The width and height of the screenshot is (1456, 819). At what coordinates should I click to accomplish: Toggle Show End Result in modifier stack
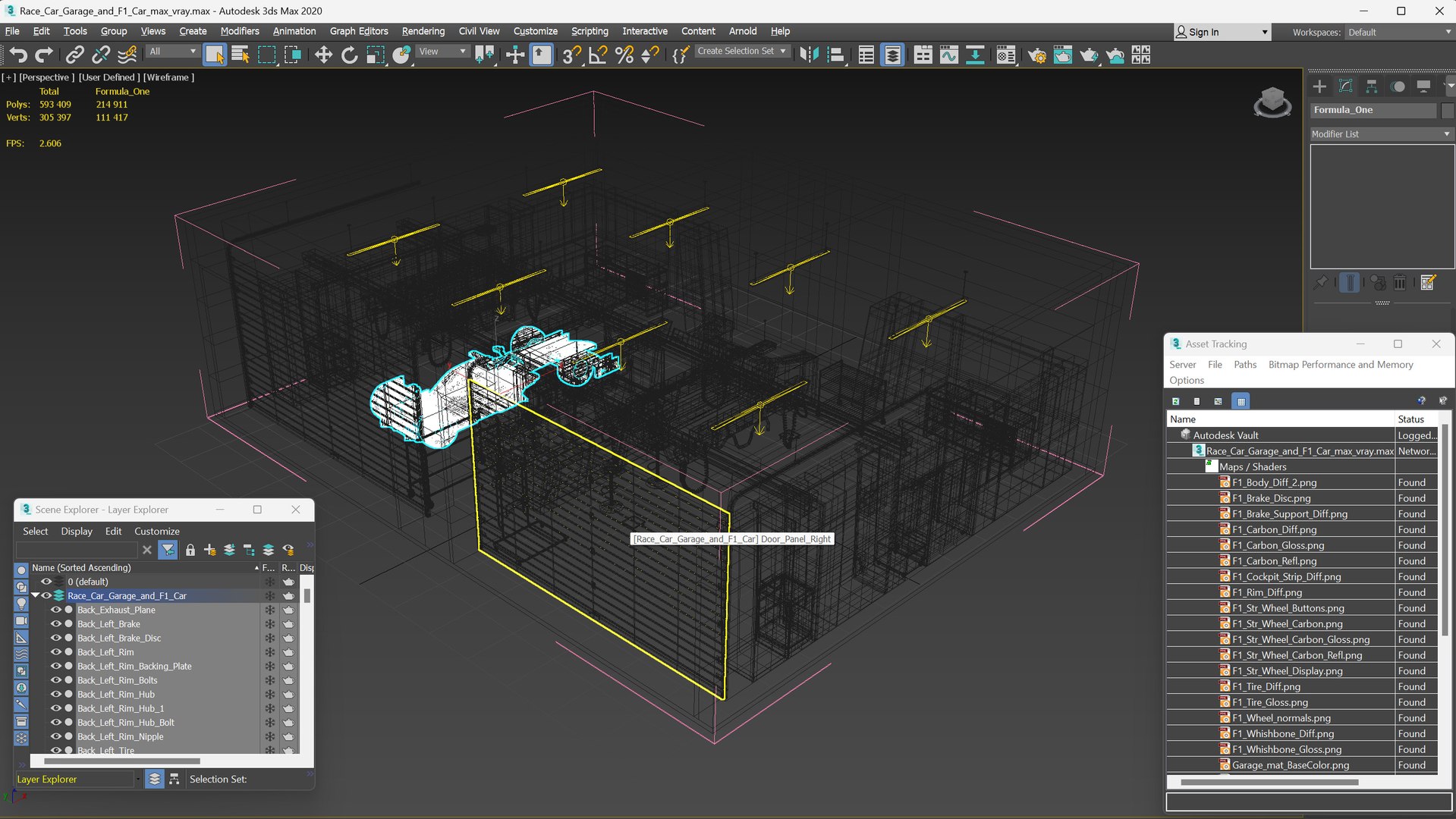(x=1350, y=283)
